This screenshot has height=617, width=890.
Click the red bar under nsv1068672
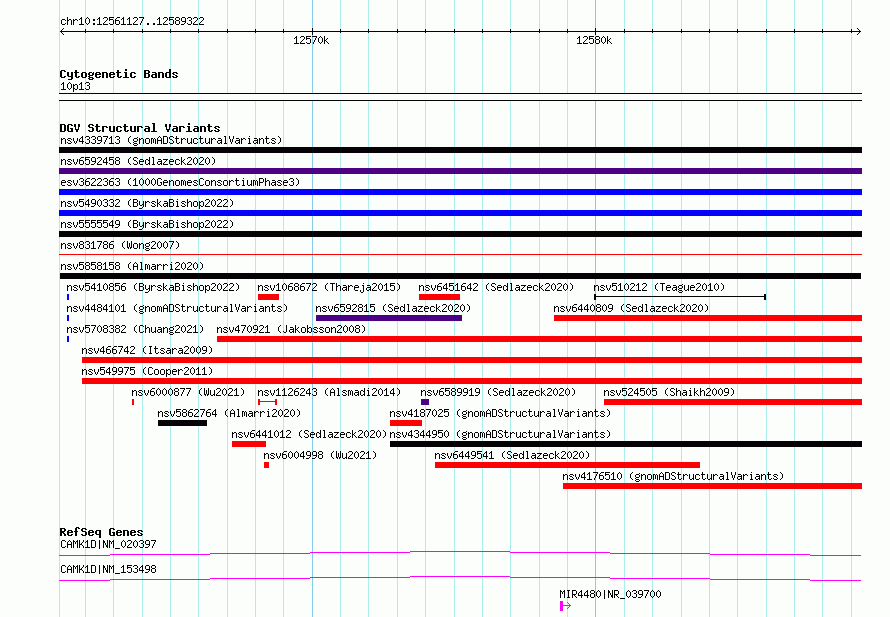click(268, 297)
